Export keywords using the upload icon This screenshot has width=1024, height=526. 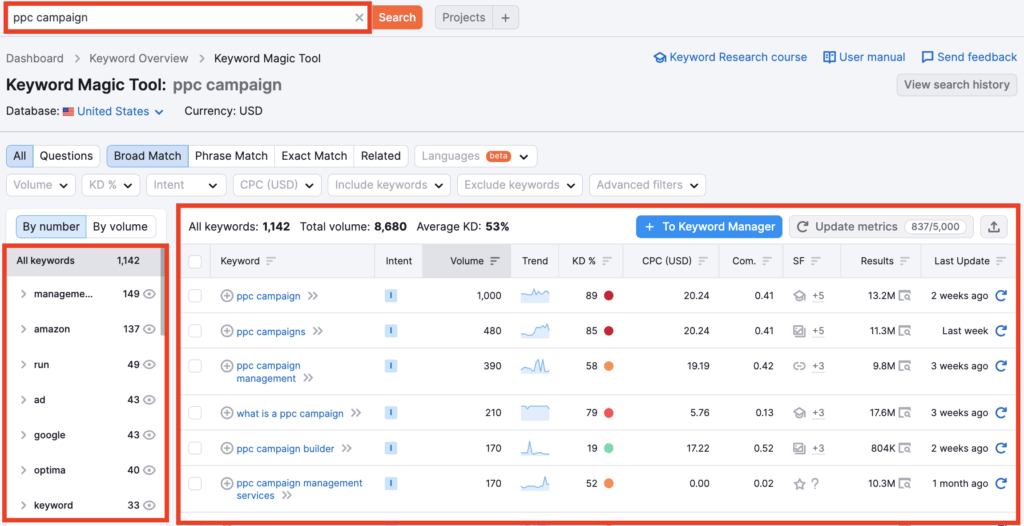(993, 227)
